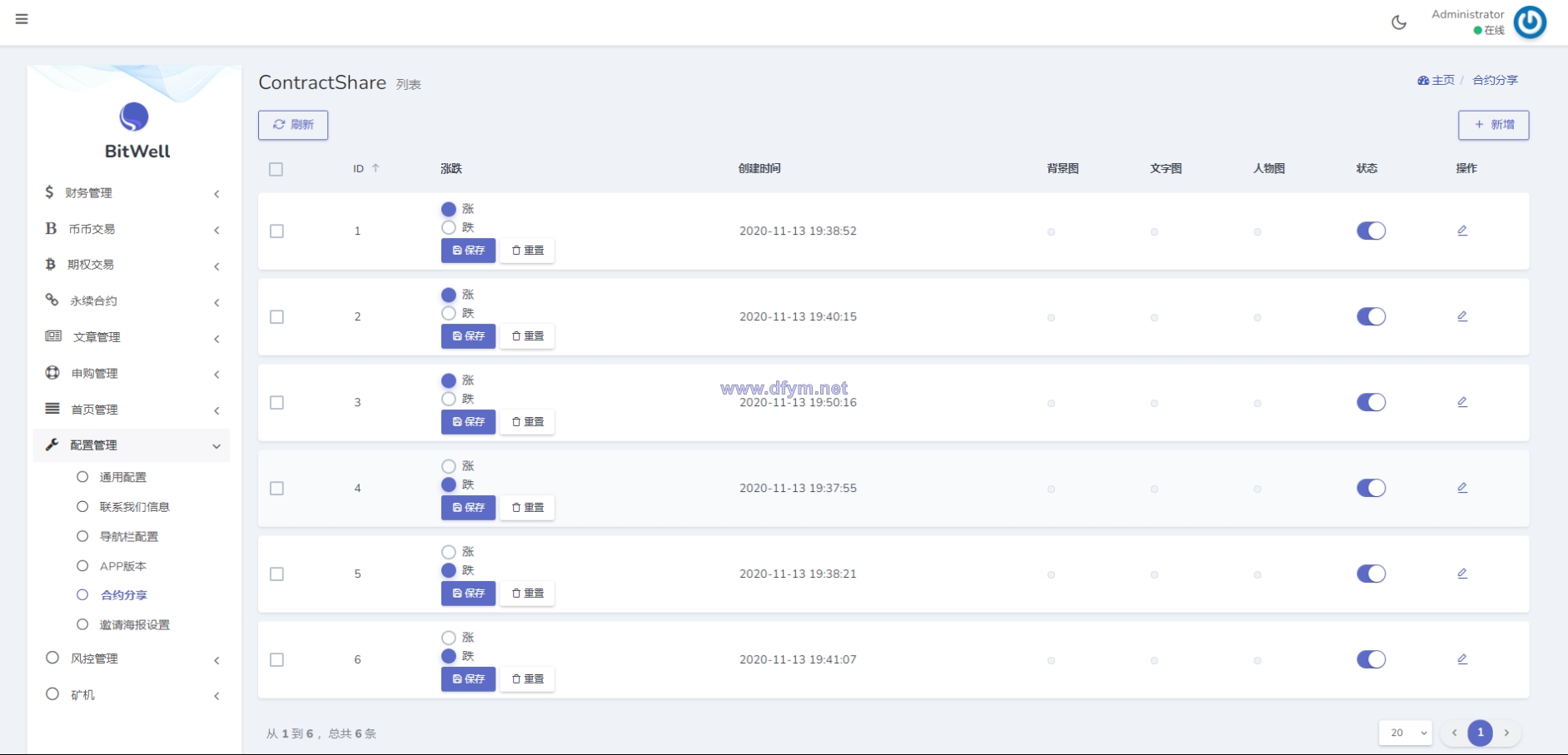Click the 新增 add button
This screenshot has height=755, width=1568.
click(x=1494, y=125)
